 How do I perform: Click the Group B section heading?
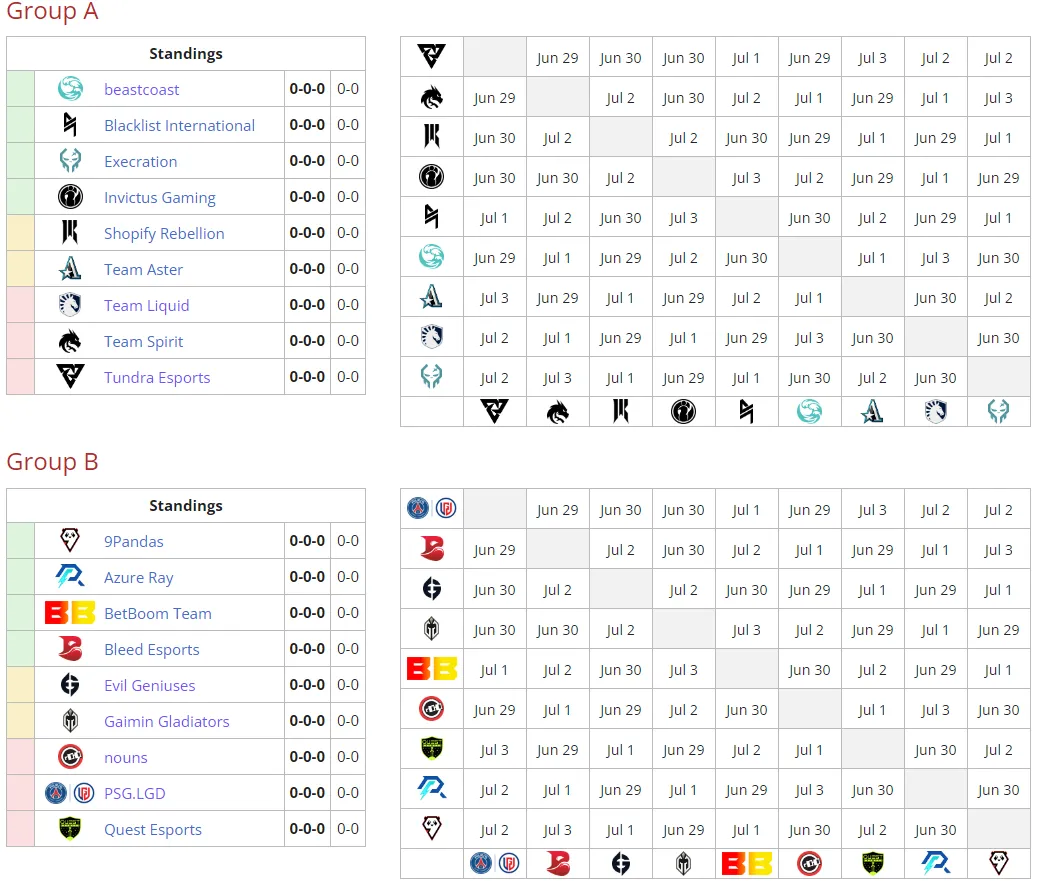click(x=52, y=462)
